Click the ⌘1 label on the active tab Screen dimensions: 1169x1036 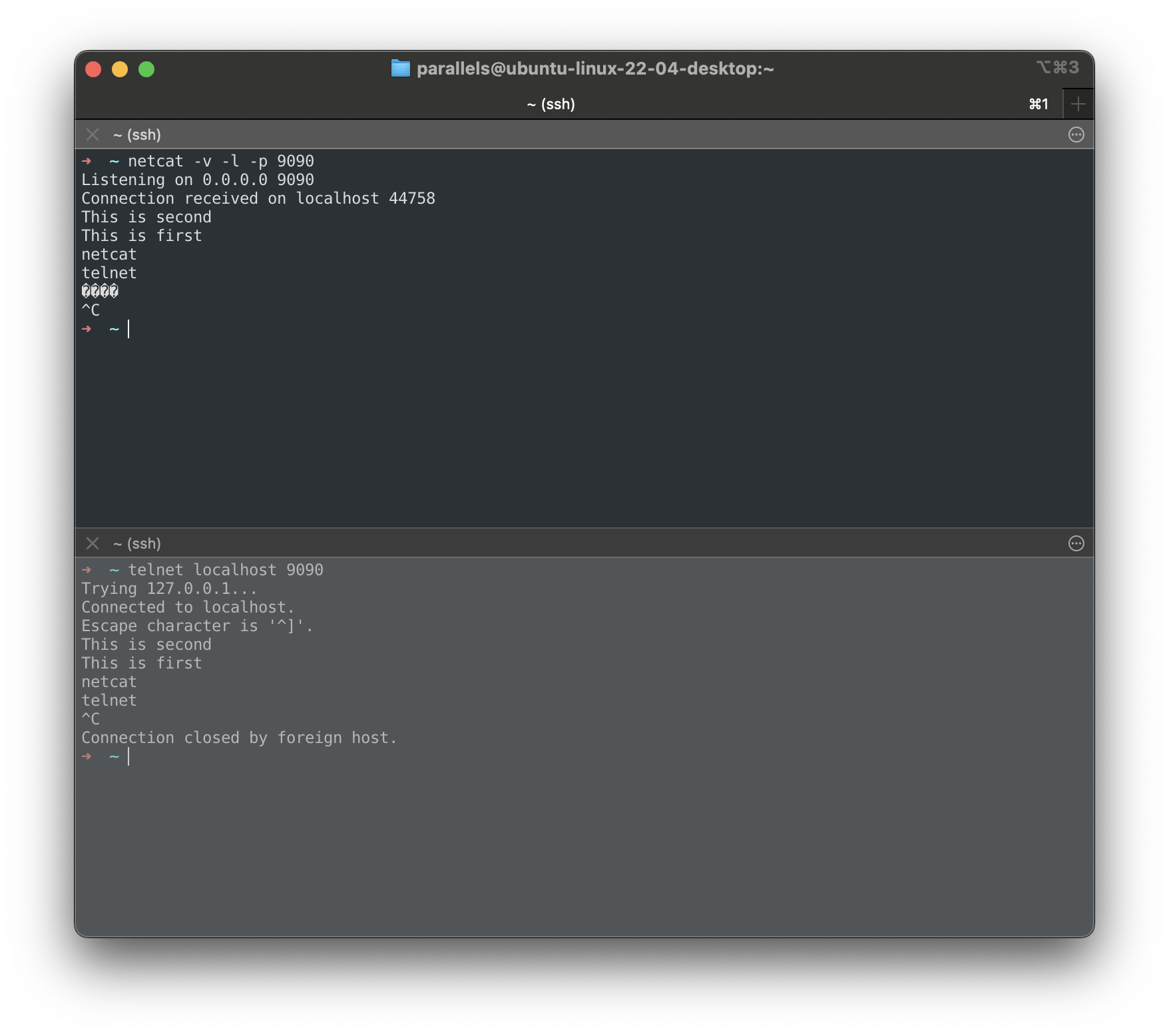pyautogui.click(x=1038, y=104)
